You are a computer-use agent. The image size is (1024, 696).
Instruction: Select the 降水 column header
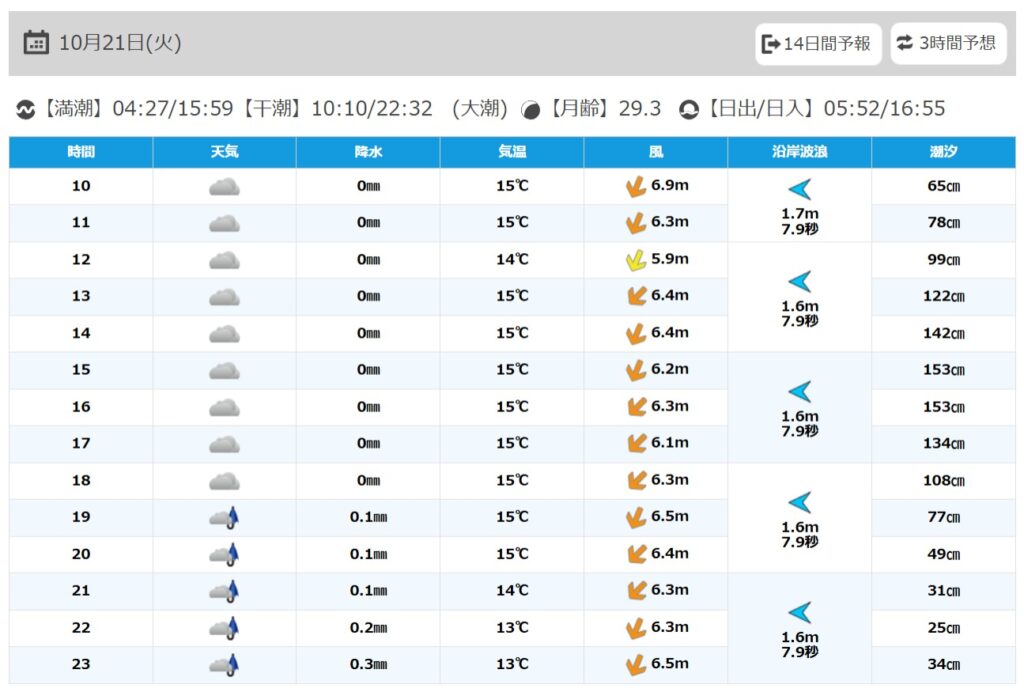click(x=368, y=152)
